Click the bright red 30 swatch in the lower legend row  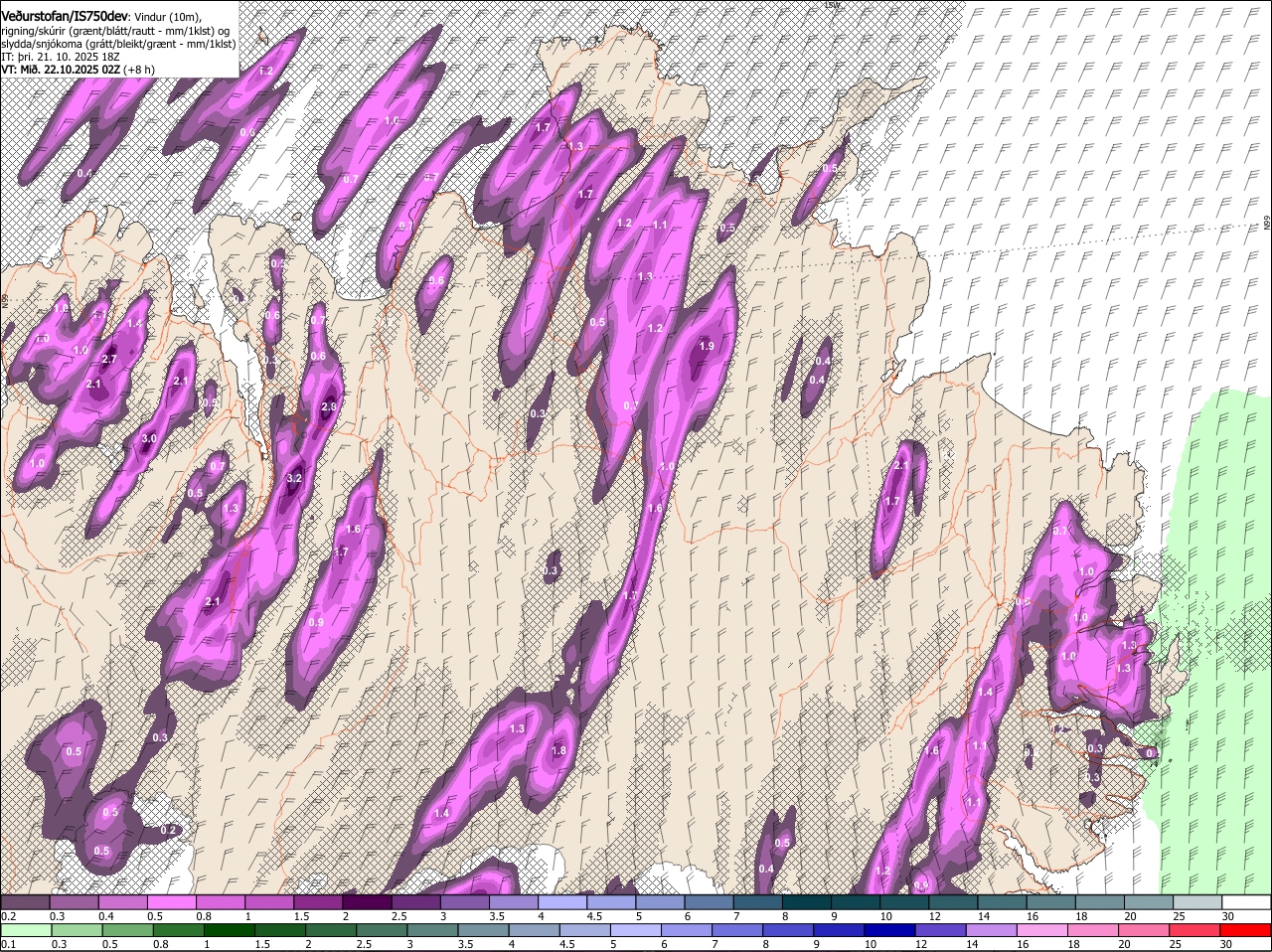click(x=1246, y=931)
